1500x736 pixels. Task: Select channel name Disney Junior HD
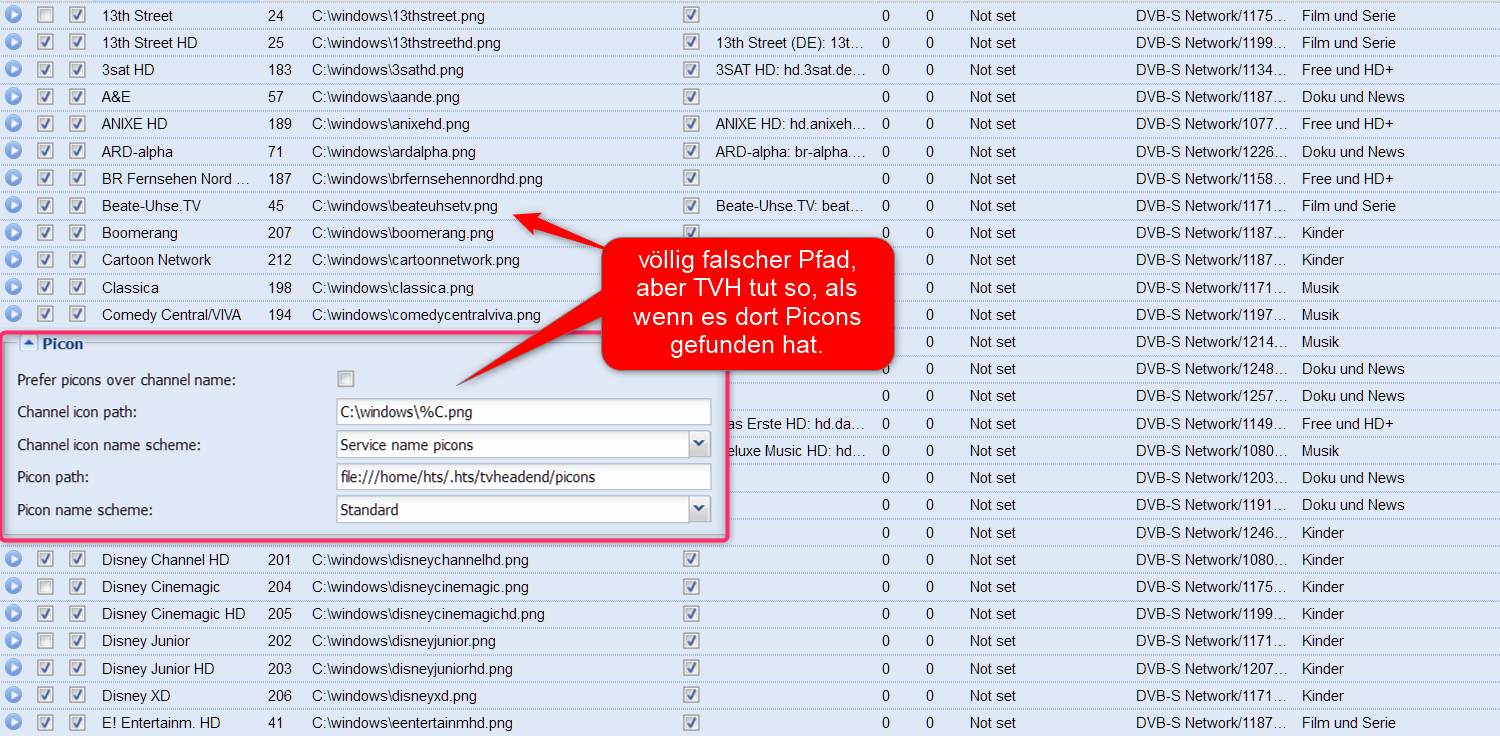coord(158,669)
